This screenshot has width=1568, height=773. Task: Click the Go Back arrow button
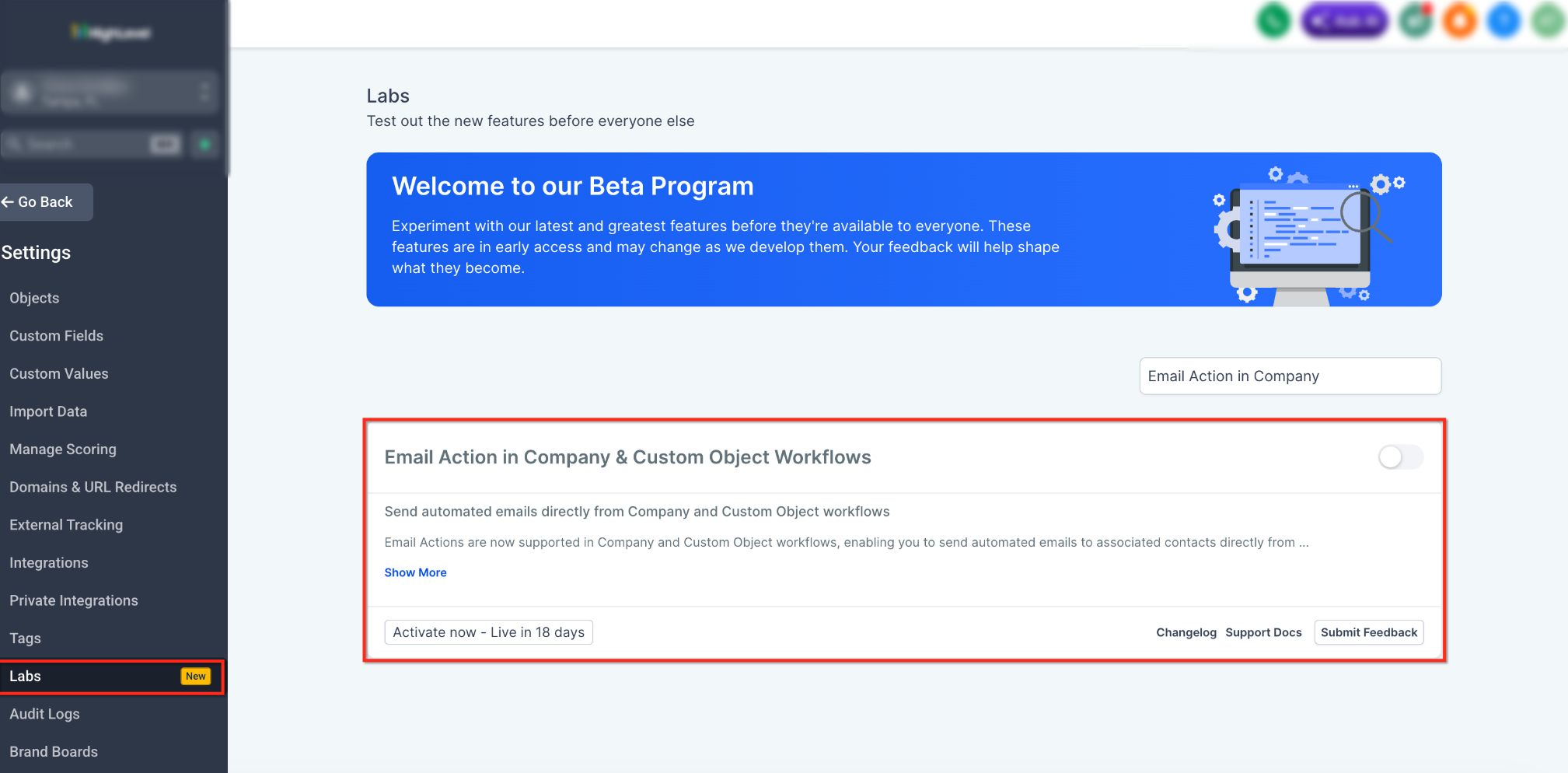click(46, 202)
